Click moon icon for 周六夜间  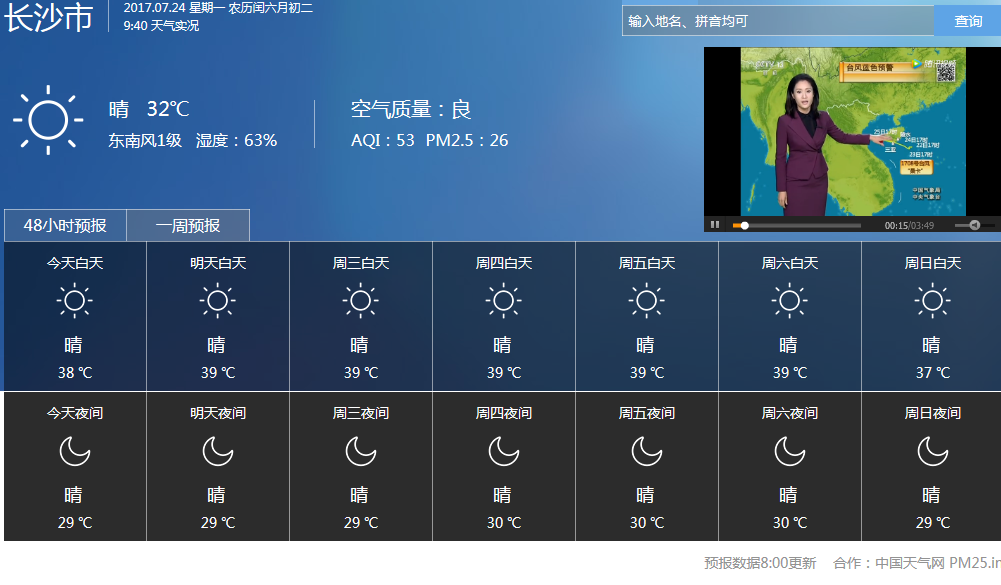tap(790, 451)
